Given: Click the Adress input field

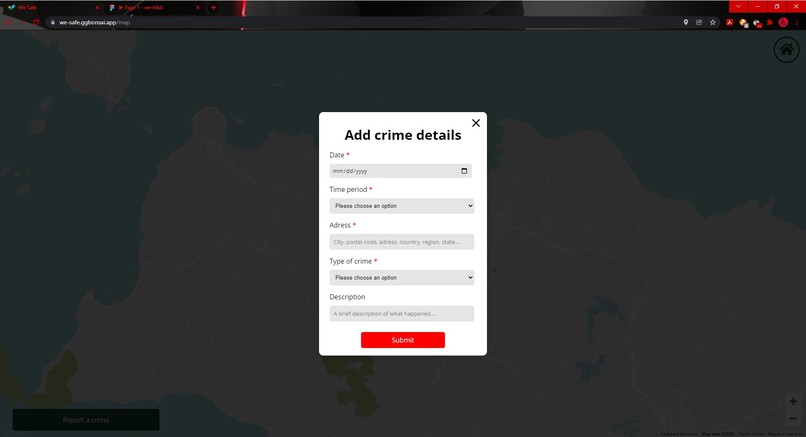Looking at the screenshot, I should tap(401, 242).
